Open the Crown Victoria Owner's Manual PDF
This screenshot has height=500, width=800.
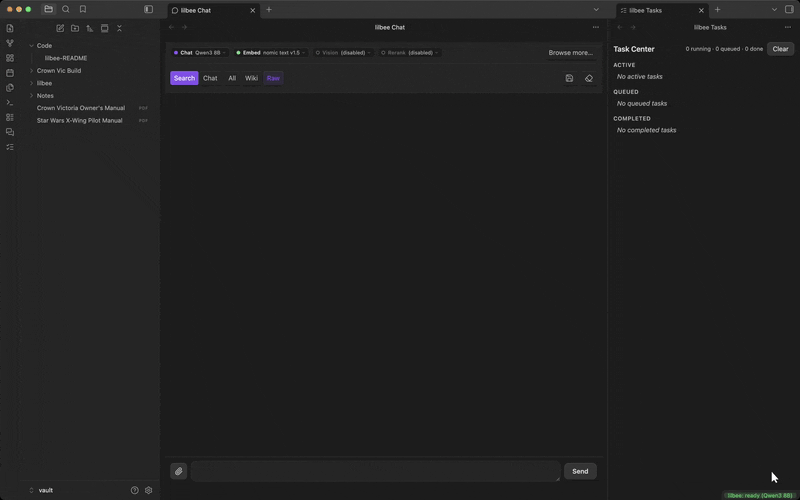tap(81, 108)
